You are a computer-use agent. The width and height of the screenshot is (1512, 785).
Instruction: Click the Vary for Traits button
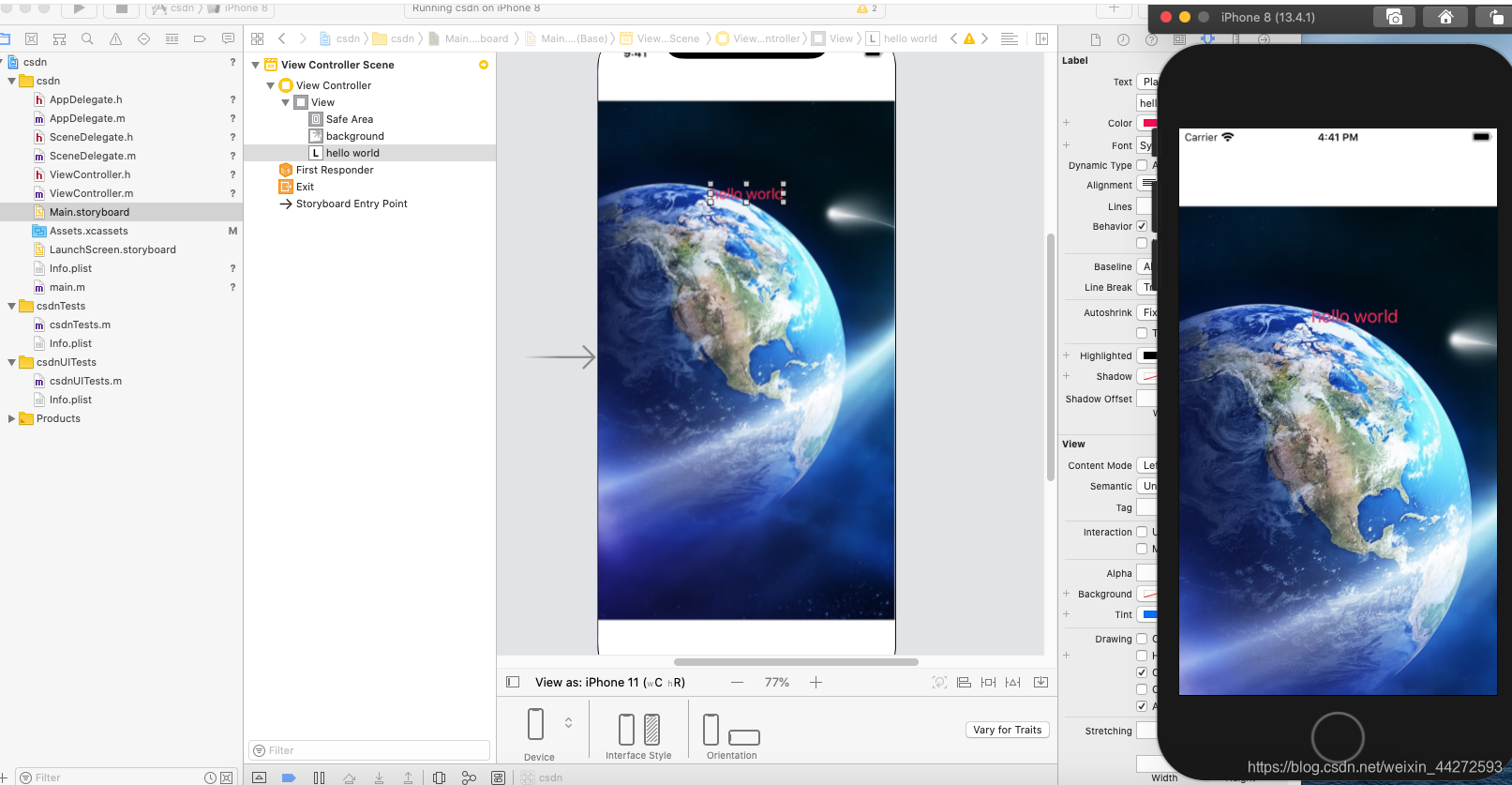1007,730
